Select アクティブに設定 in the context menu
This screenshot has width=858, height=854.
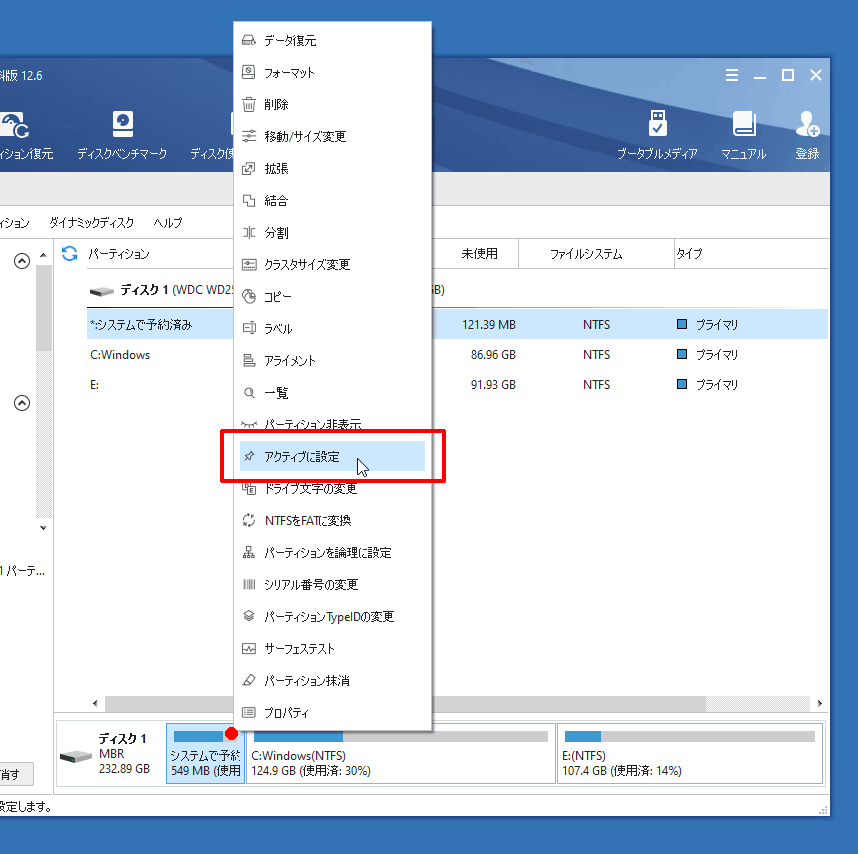tap(301, 457)
